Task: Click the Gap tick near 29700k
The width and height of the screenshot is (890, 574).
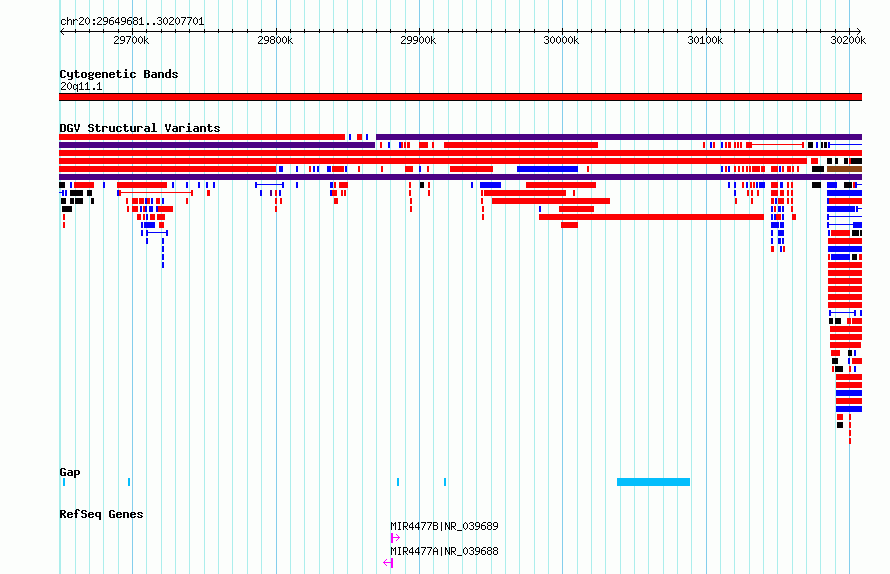Action: click(x=129, y=482)
